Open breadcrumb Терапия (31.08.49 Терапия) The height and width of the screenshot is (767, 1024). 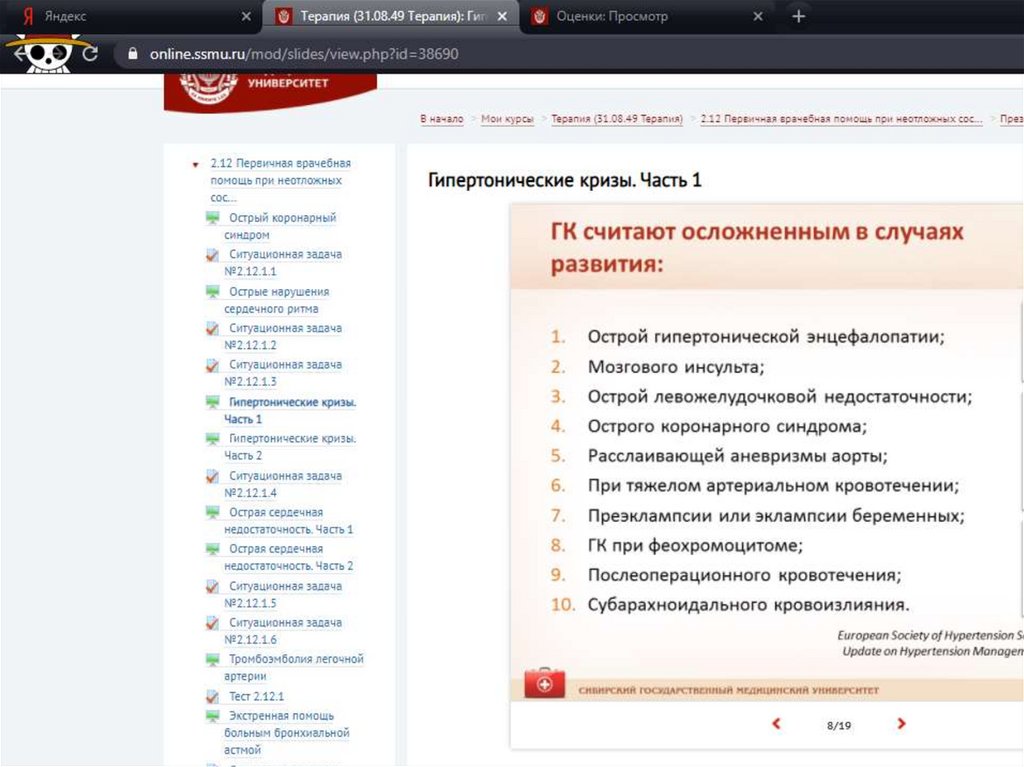[616, 119]
